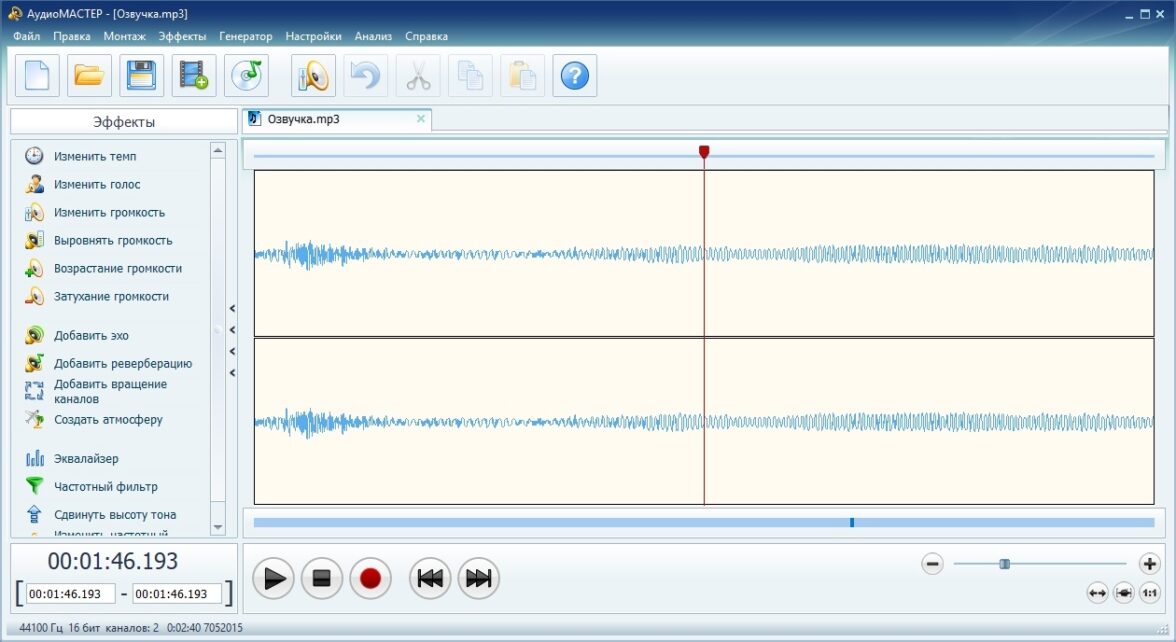Screen dimensions: 1176x642
Task: Open a file with the folder icon
Action: pos(90,76)
